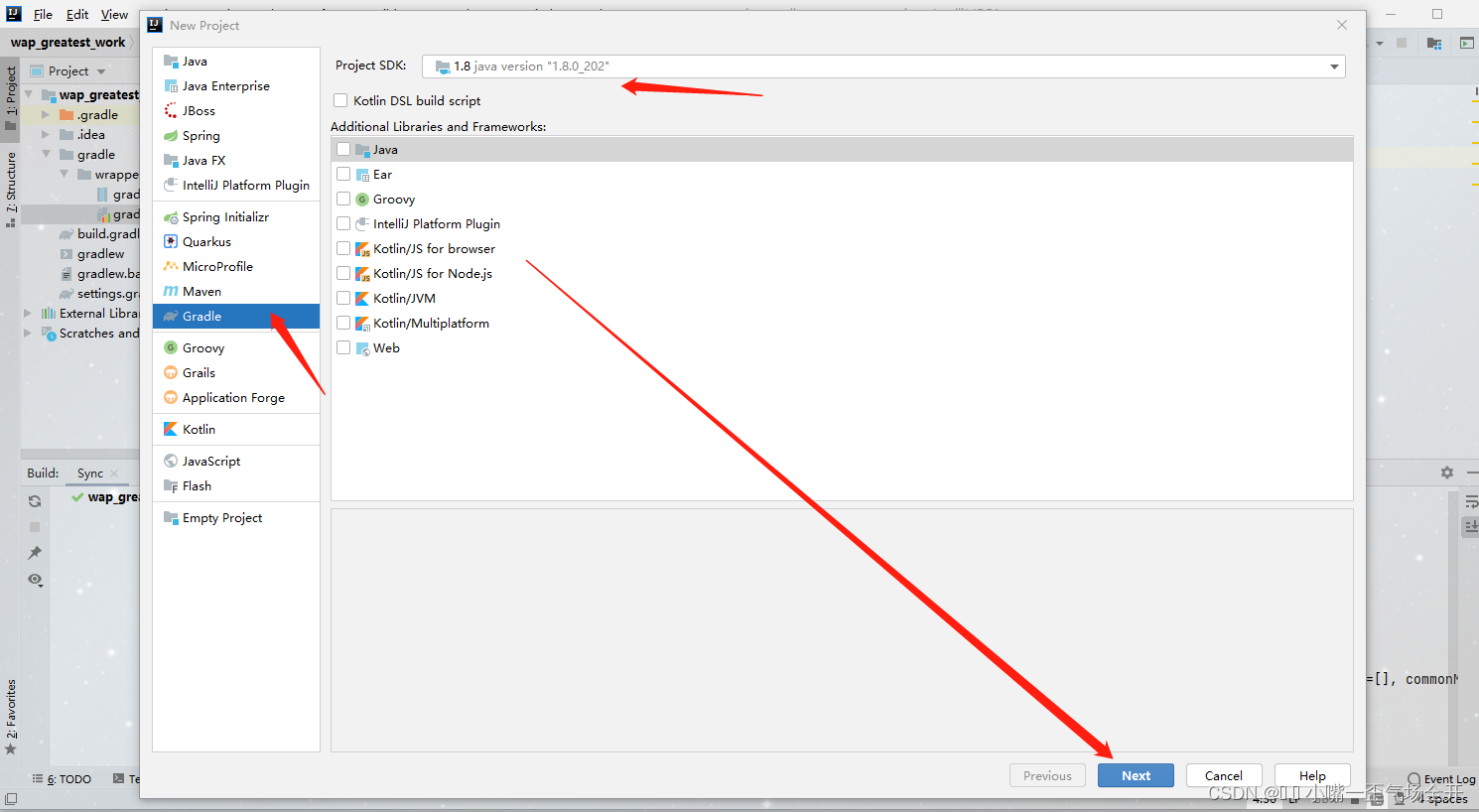This screenshot has width=1479, height=812.
Task: Choose the Quarkus project type
Action: pyautogui.click(x=236, y=242)
